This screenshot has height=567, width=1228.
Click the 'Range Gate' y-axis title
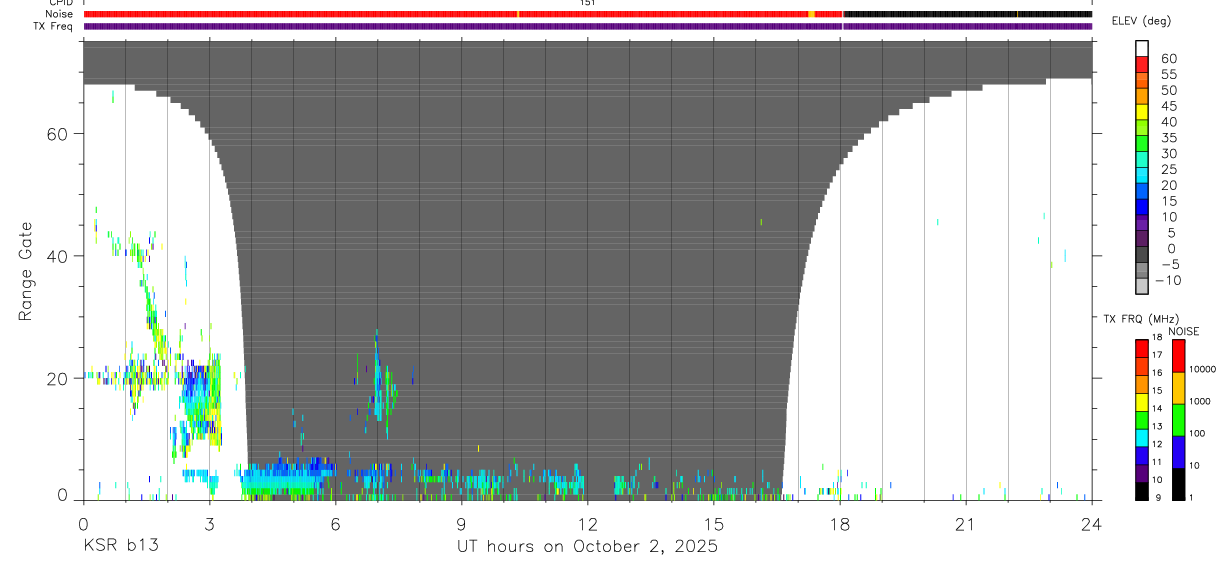click(x=27, y=272)
